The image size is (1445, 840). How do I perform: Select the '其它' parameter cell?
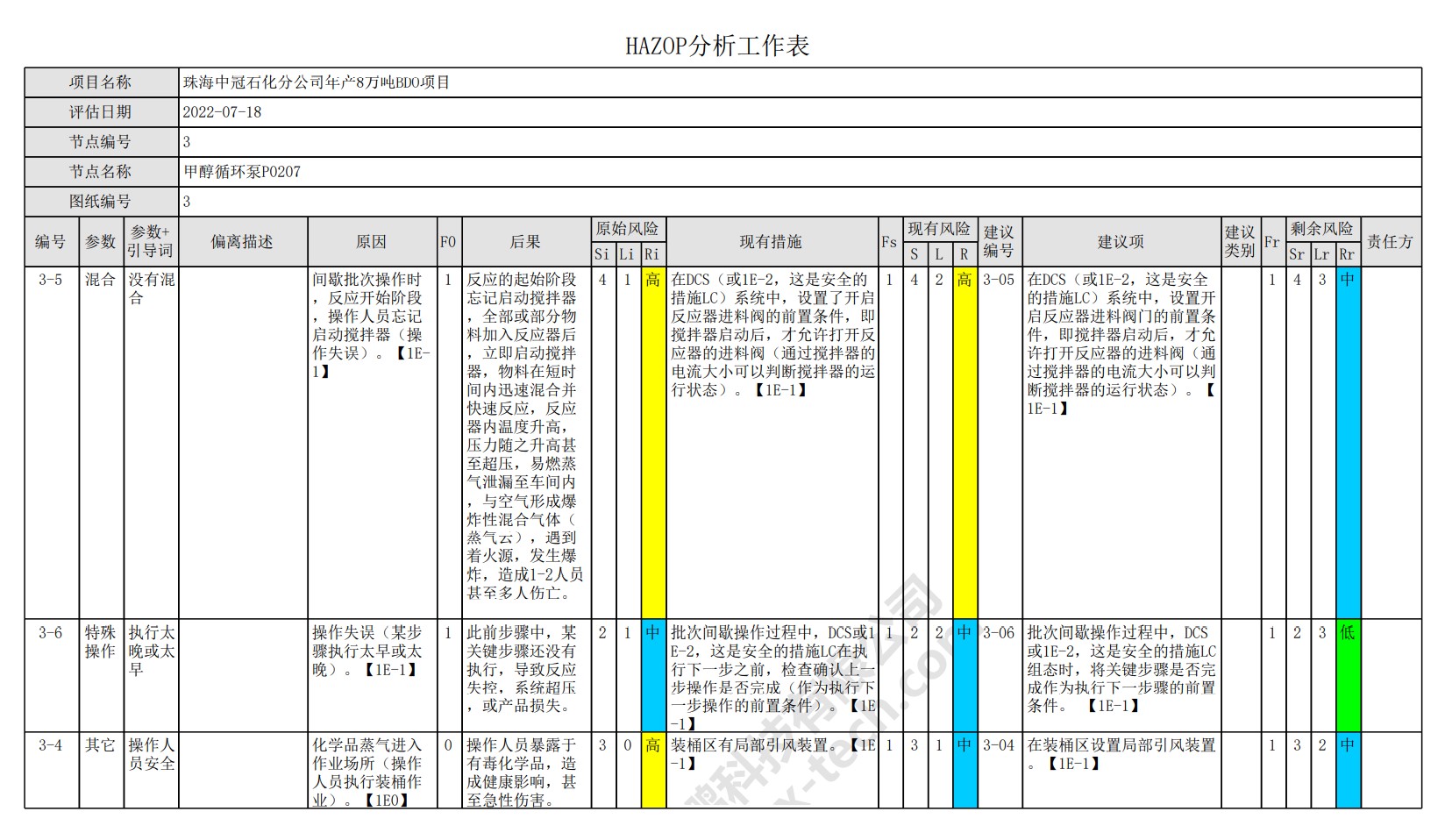[x=102, y=770]
